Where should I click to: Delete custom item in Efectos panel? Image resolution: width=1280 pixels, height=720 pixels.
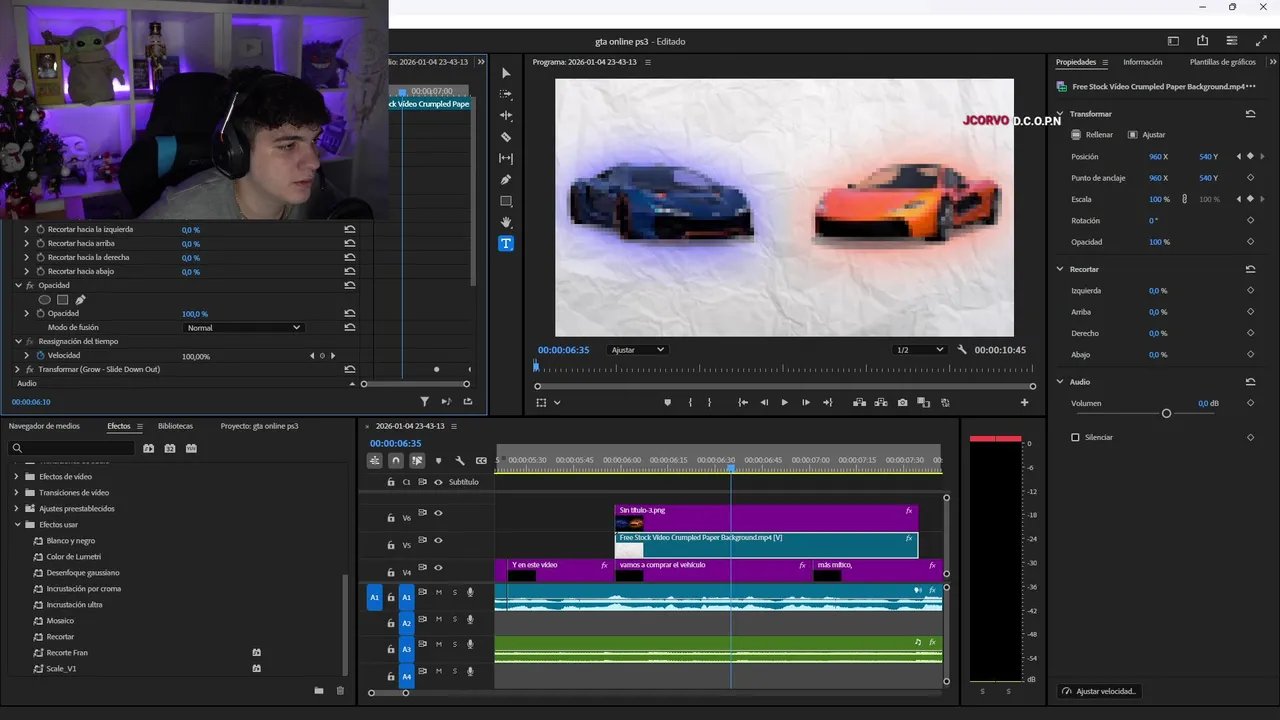pyautogui.click(x=340, y=690)
